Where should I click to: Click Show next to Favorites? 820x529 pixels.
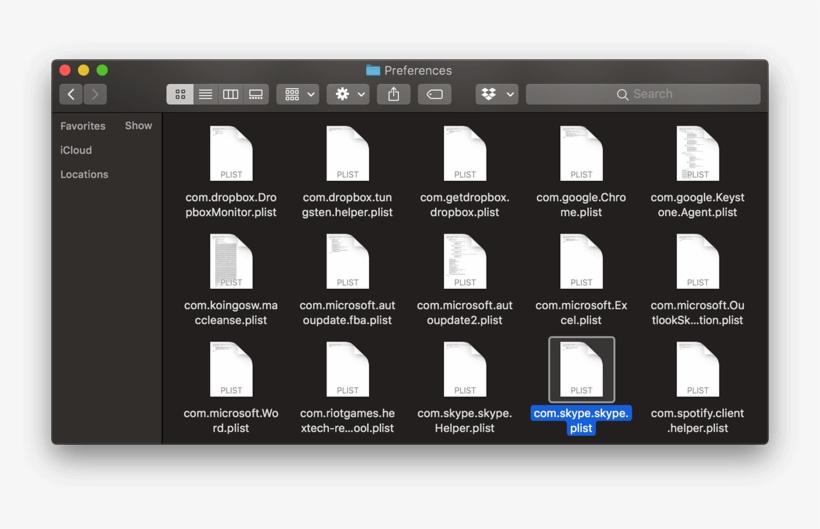tap(139, 125)
